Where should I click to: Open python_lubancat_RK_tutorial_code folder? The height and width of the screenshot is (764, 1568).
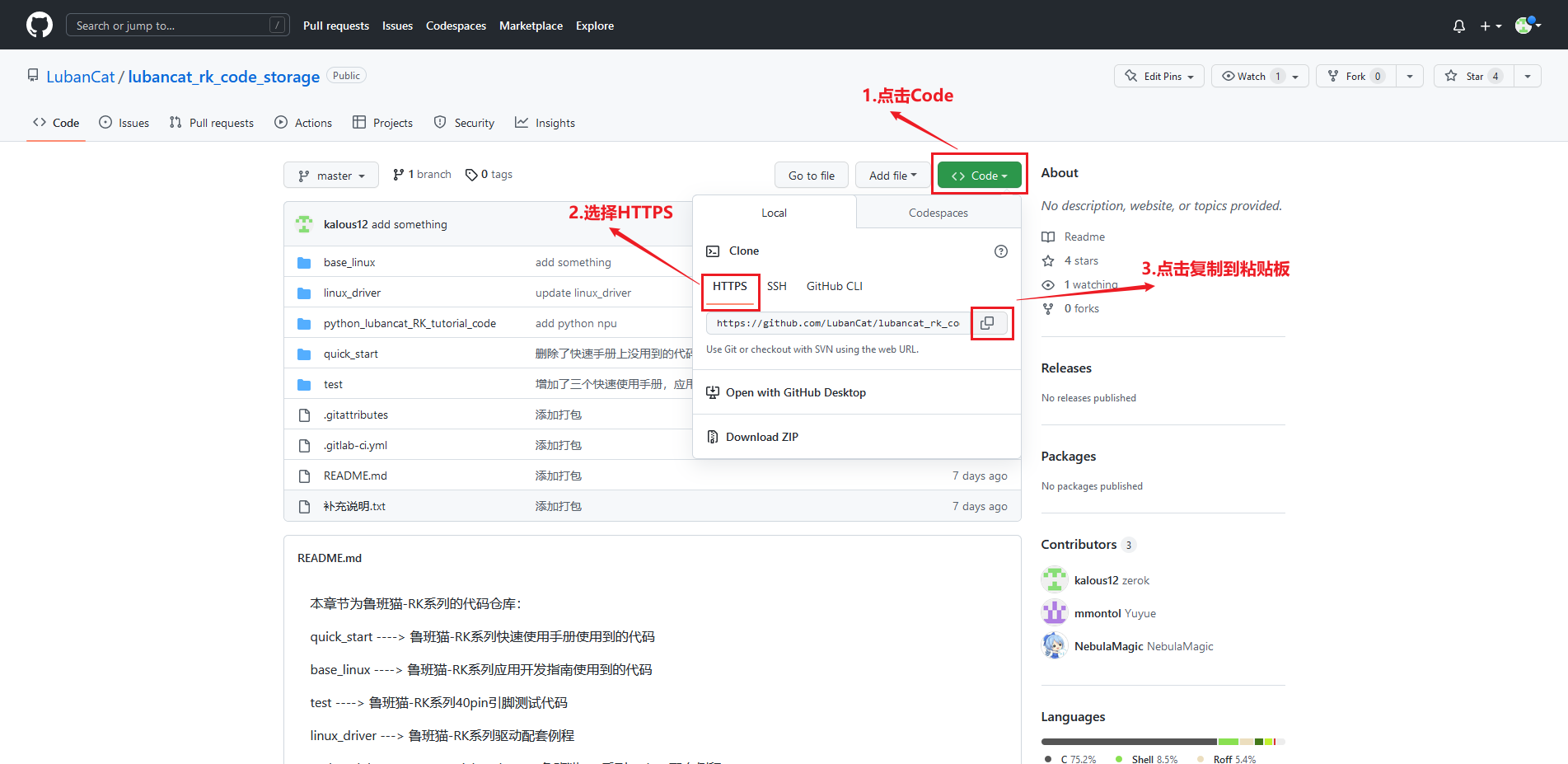[410, 323]
